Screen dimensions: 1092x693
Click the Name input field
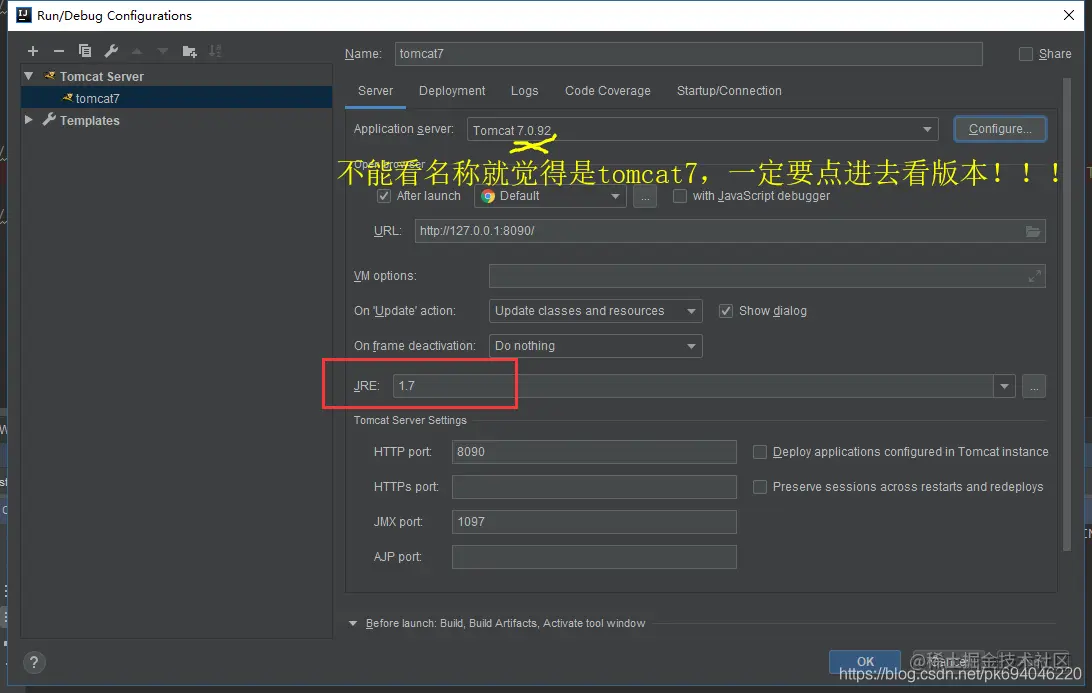pos(689,54)
